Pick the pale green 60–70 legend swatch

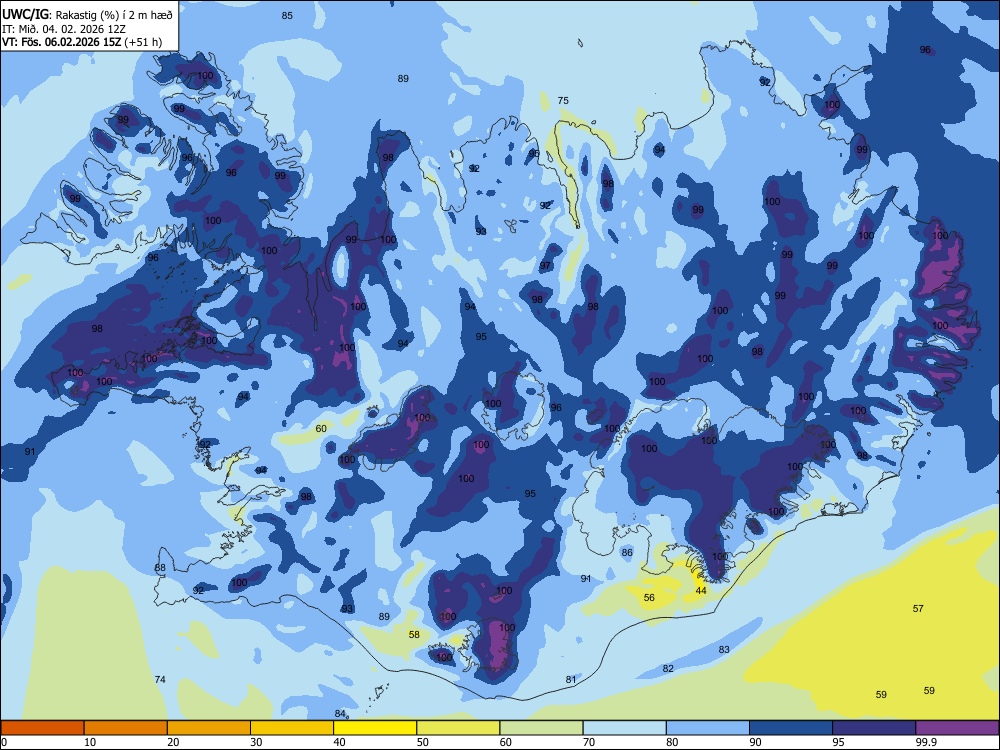click(541, 728)
